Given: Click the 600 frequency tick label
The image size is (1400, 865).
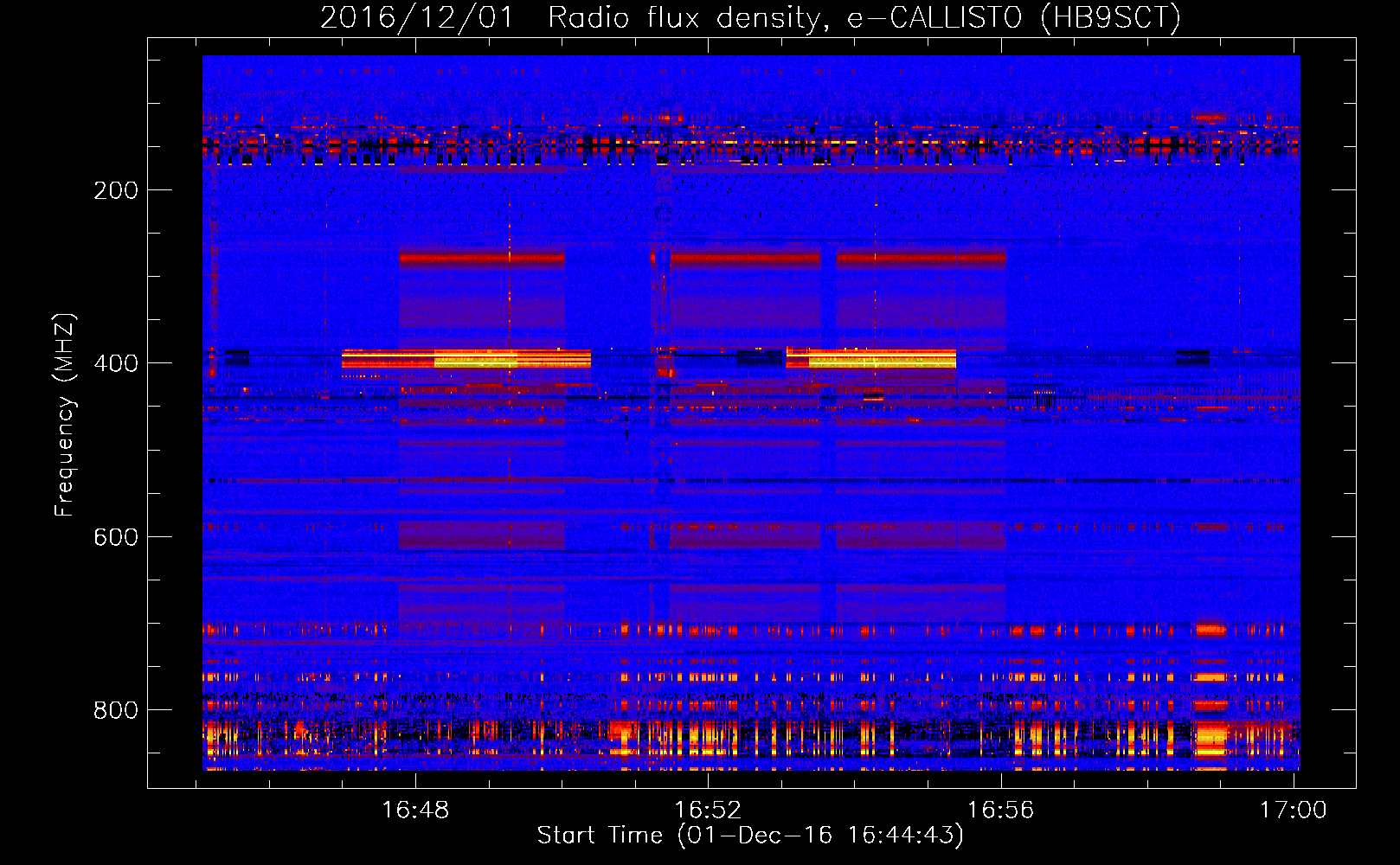Looking at the screenshot, I should (x=116, y=537).
